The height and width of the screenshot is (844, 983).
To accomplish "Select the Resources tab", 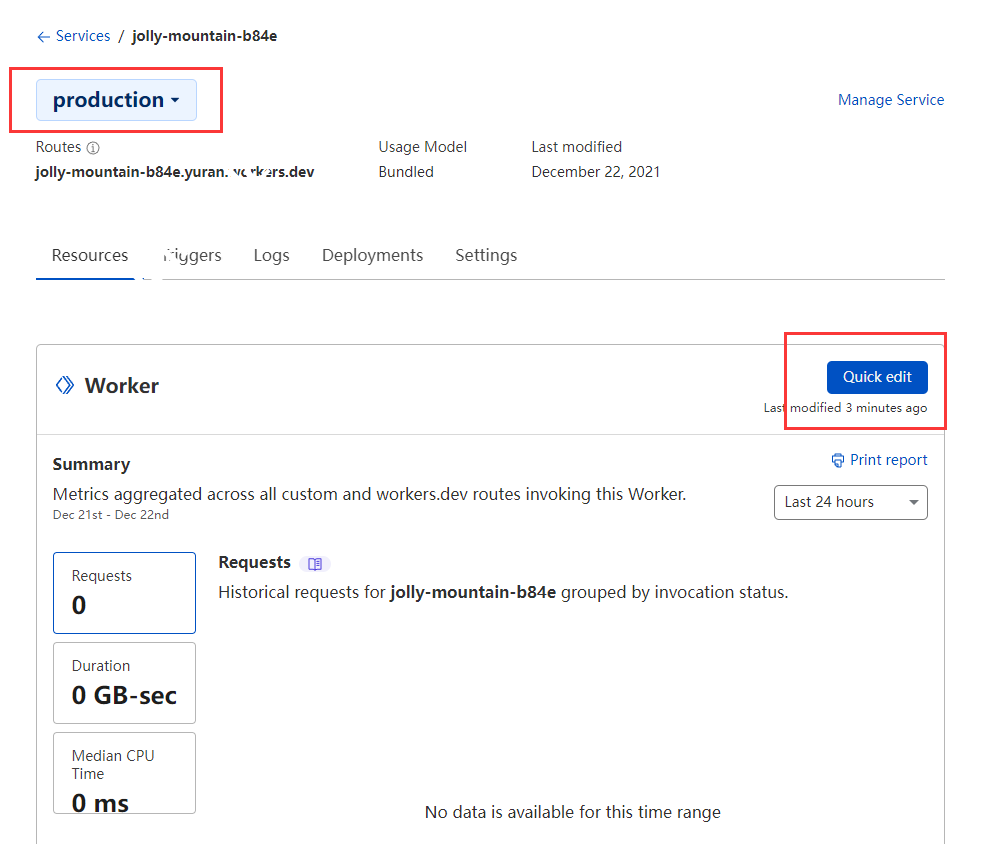I will point(90,255).
